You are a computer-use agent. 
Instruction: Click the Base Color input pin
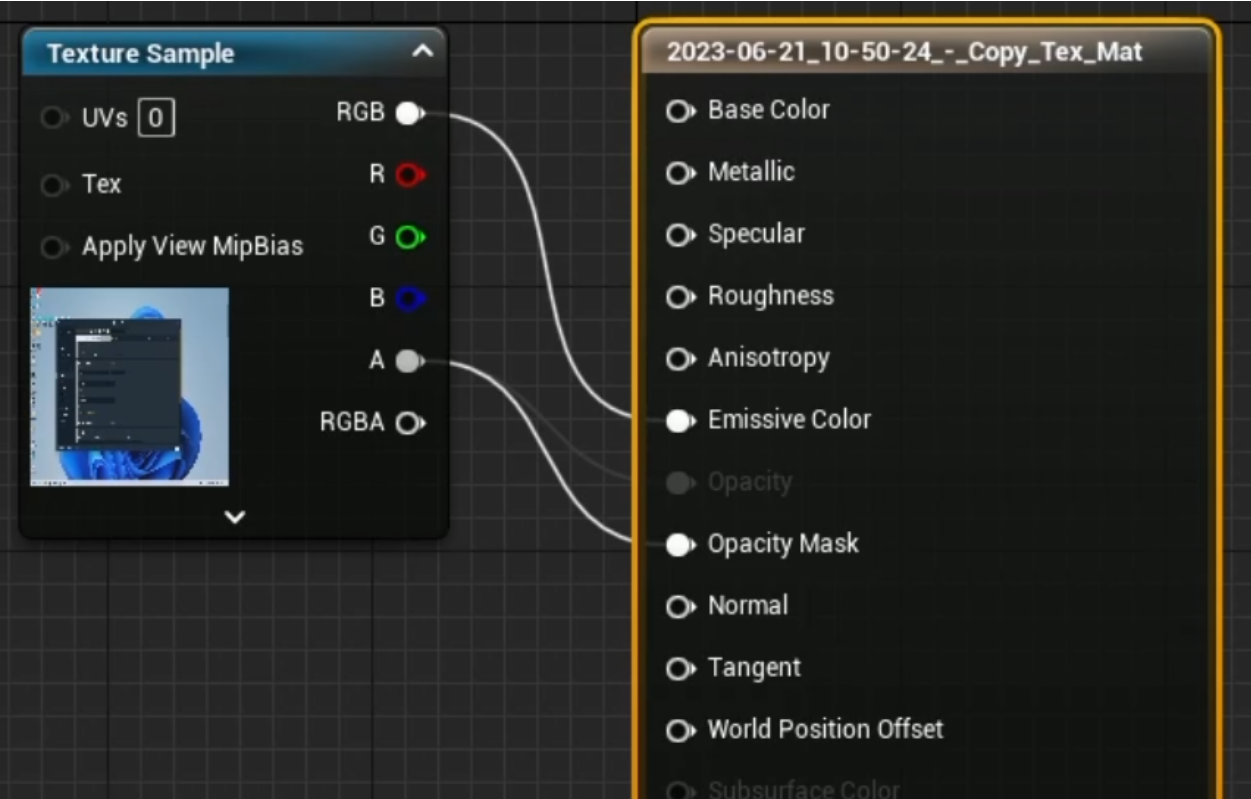[x=680, y=111]
